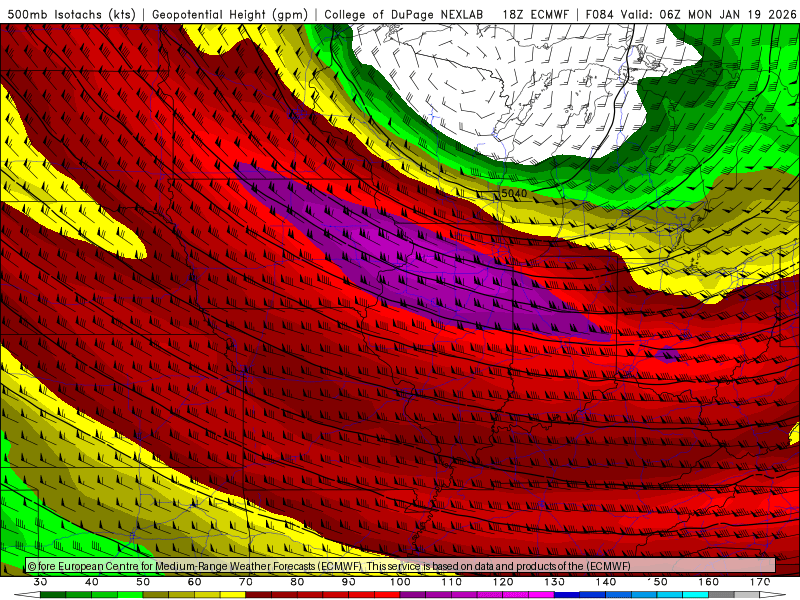Click the '18Z ECMWF' model run label
800x600 pixels.
pos(535,15)
